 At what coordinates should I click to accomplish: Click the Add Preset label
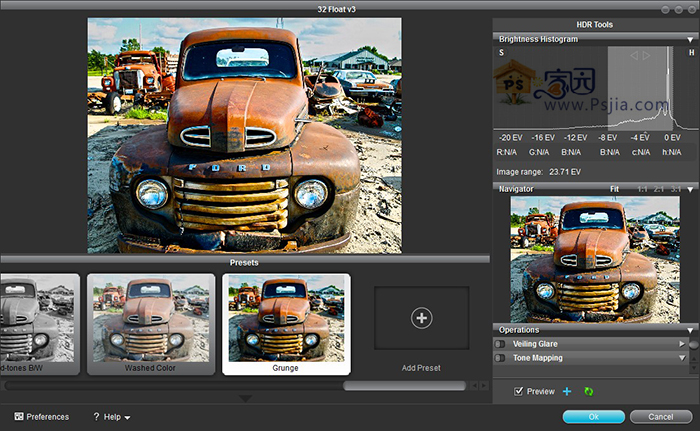[421, 368]
